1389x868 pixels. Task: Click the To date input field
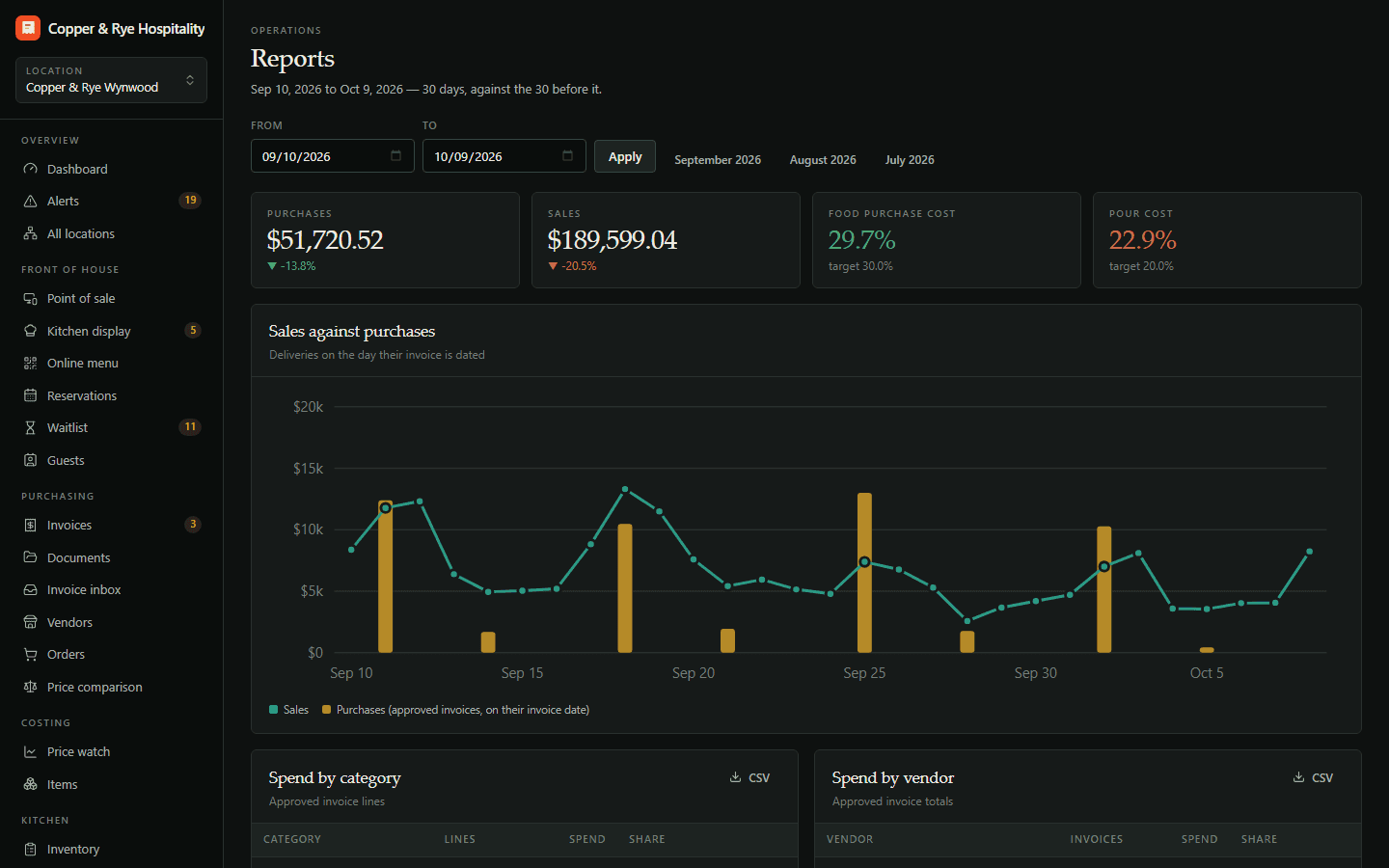coord(504,156)
